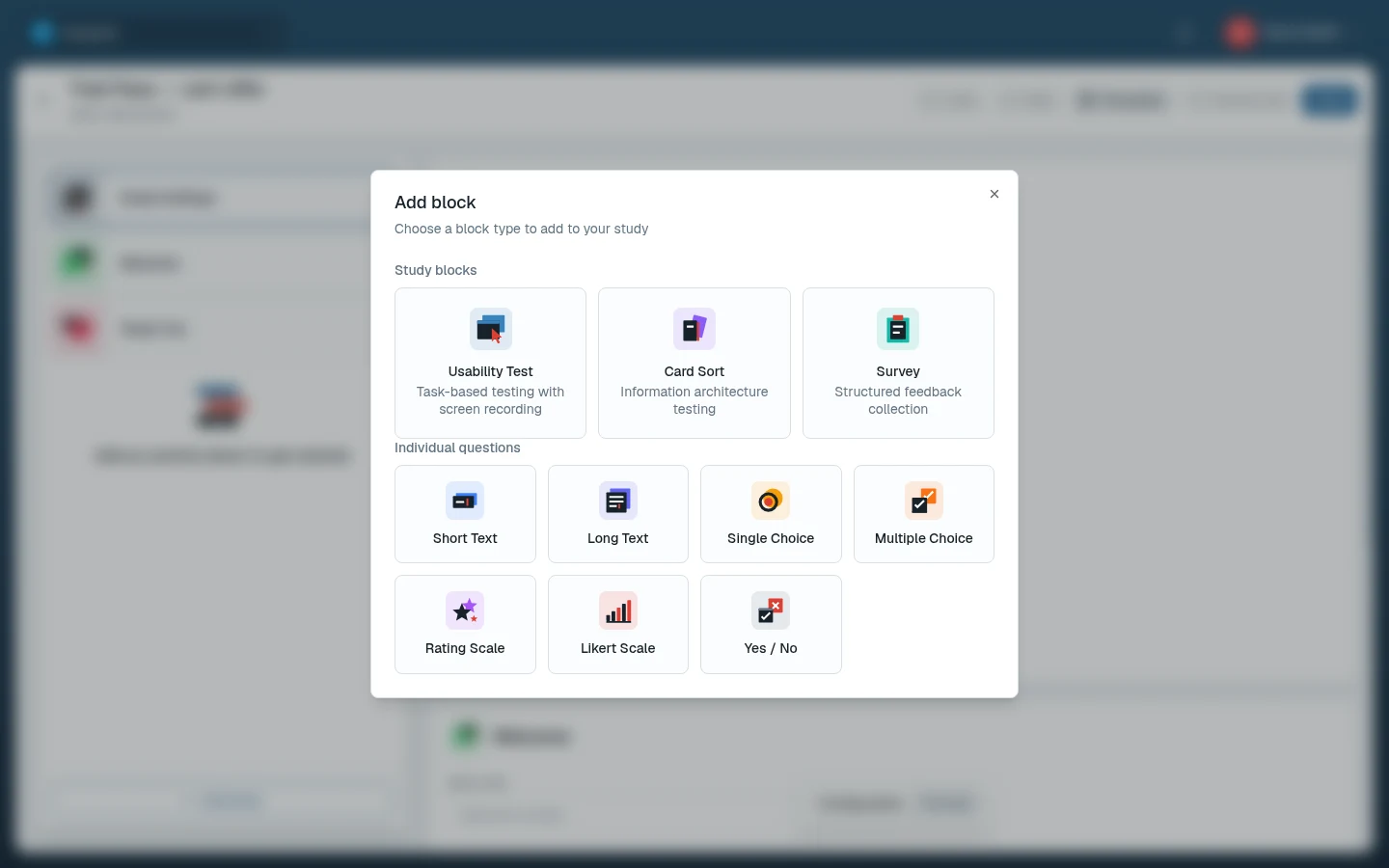This screenshot has width=1389, height=868.
Task: Select the Multiple Choice checkbox icon
Action: pyautogui.click(x=924, y=501)
